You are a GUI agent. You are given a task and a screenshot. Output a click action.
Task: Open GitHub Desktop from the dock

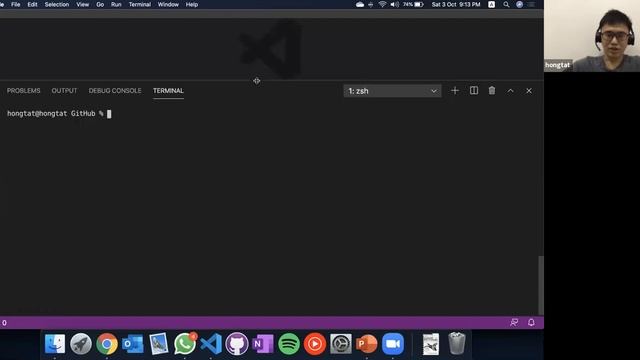[x=237, y=344]
